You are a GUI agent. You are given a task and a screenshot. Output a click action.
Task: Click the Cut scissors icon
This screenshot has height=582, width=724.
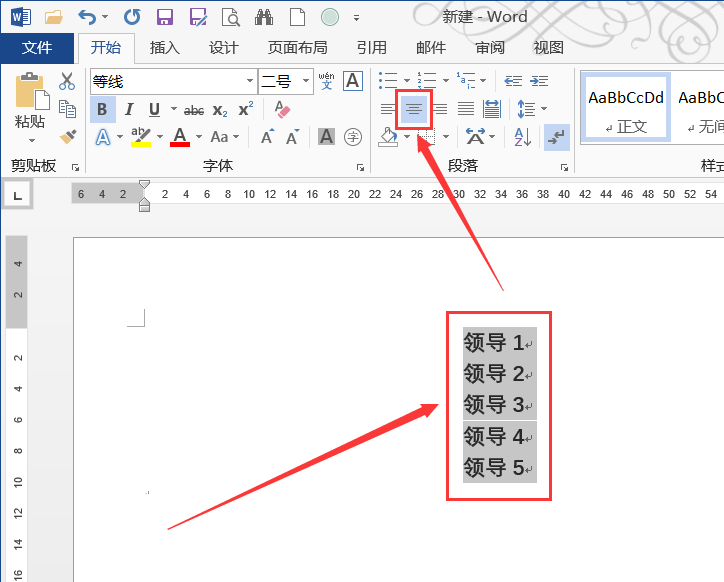(67, 82)
